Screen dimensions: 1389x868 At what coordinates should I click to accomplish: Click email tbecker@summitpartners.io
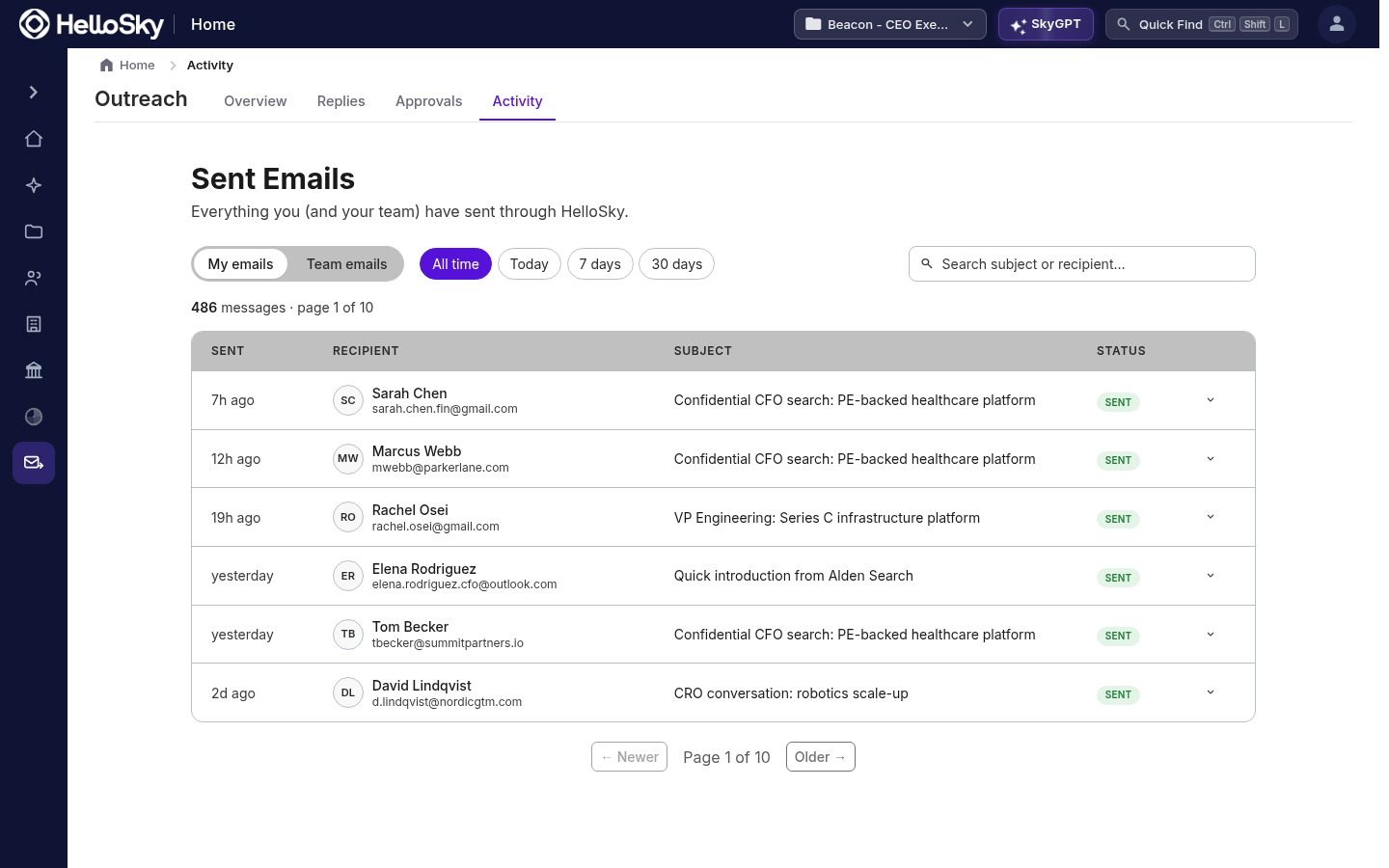click(448, 643)
